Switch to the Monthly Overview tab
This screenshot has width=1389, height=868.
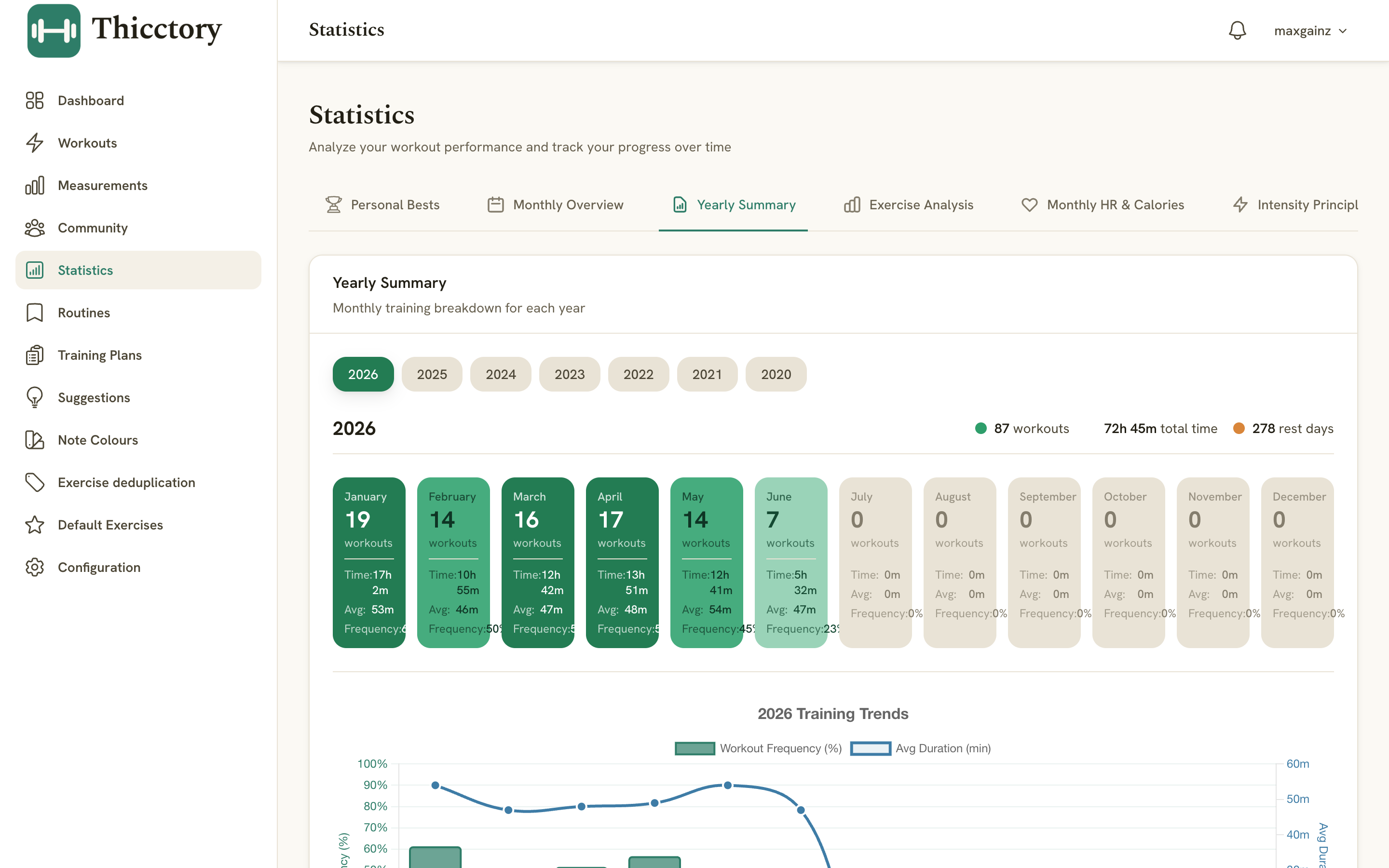[555, 205]
